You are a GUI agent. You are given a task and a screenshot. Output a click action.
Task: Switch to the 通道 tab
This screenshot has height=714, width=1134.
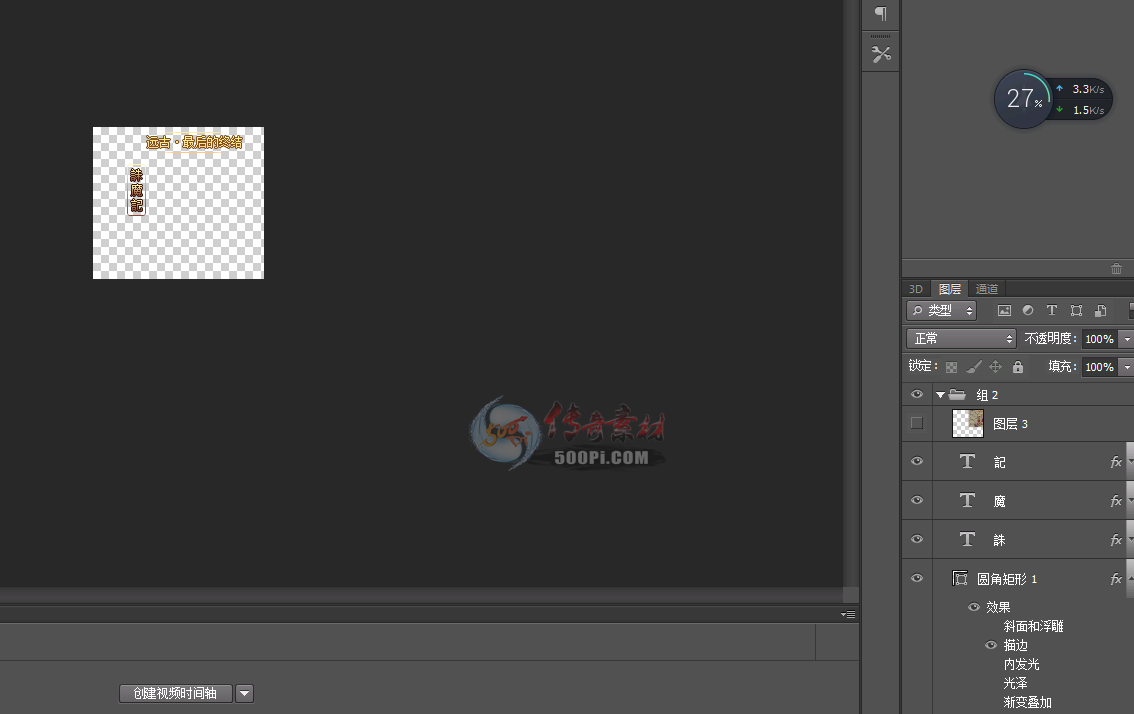[986, 289]
